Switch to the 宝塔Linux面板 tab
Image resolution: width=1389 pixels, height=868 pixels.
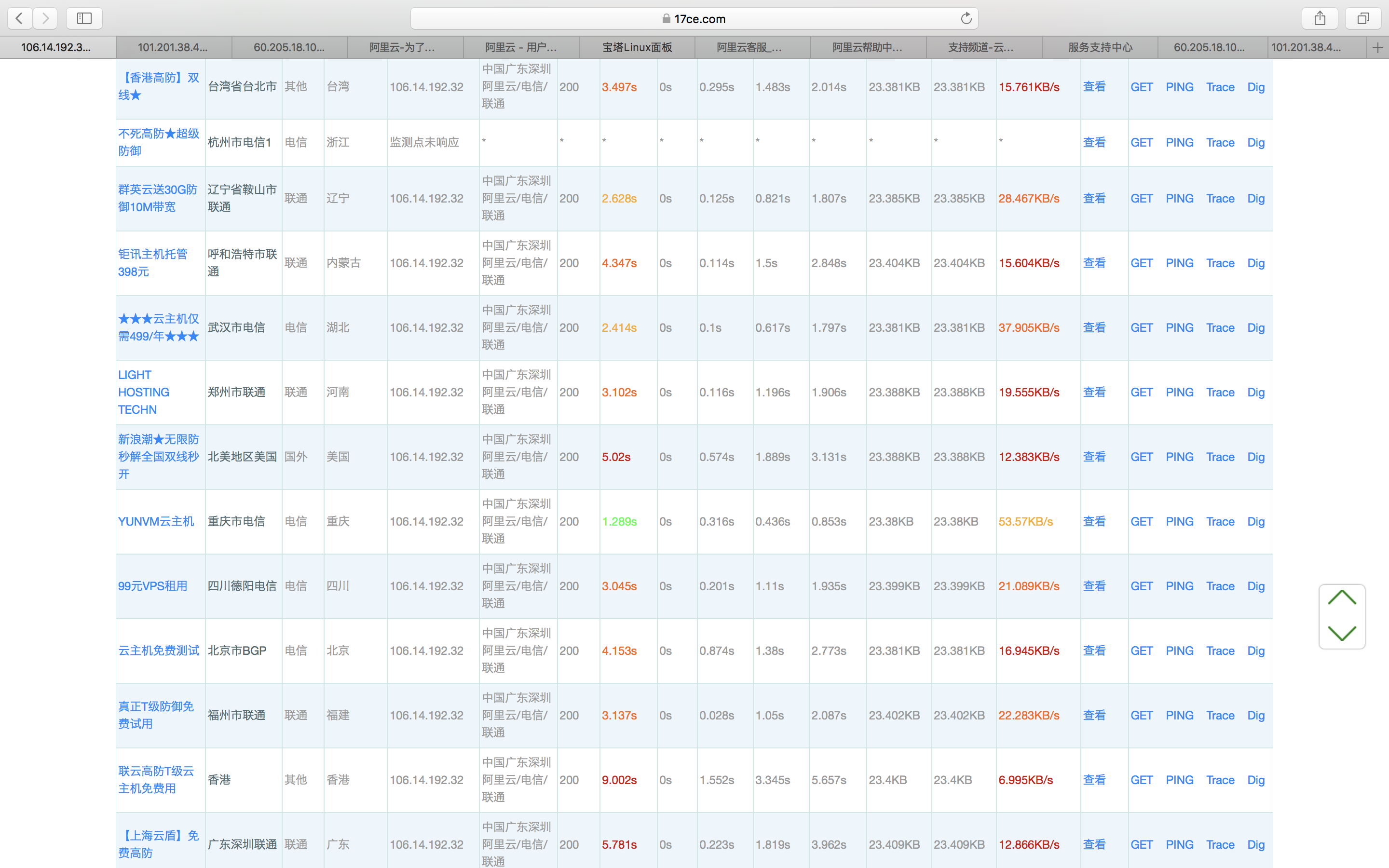click(637, 48)
